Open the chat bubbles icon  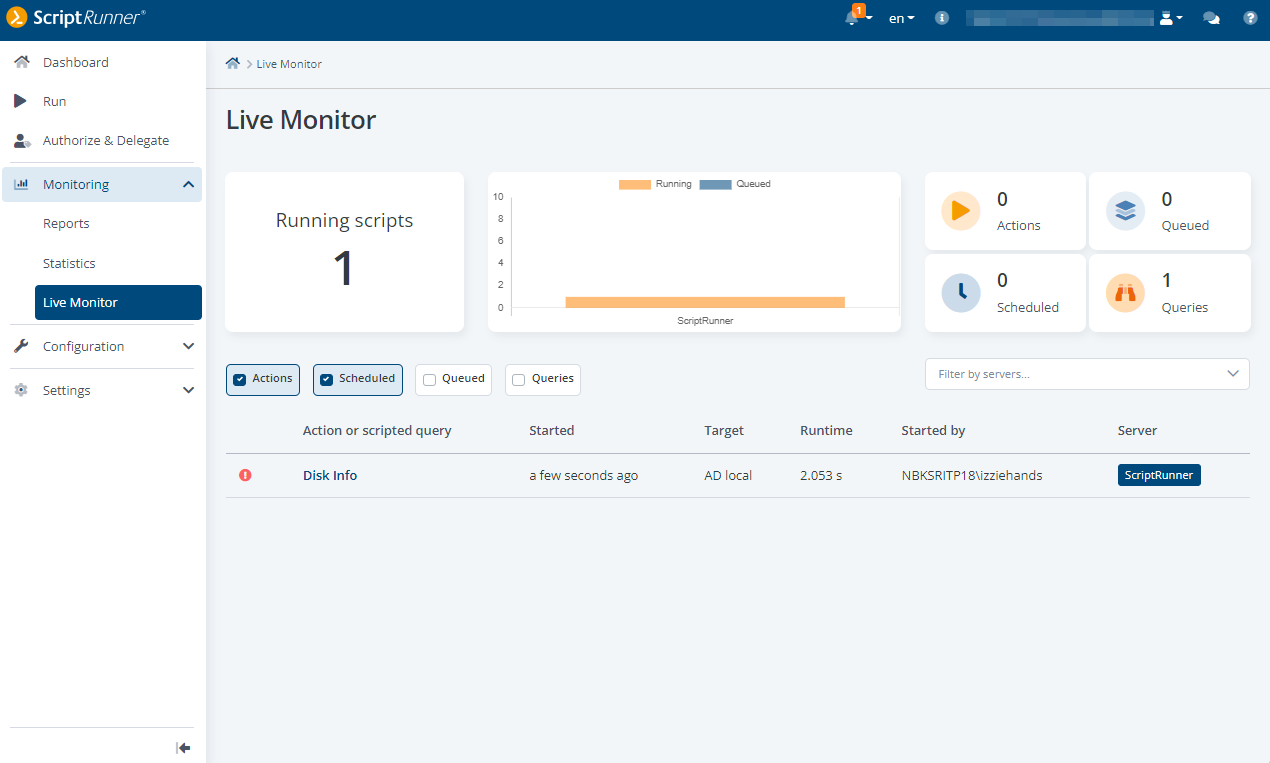click(1212, 18)
